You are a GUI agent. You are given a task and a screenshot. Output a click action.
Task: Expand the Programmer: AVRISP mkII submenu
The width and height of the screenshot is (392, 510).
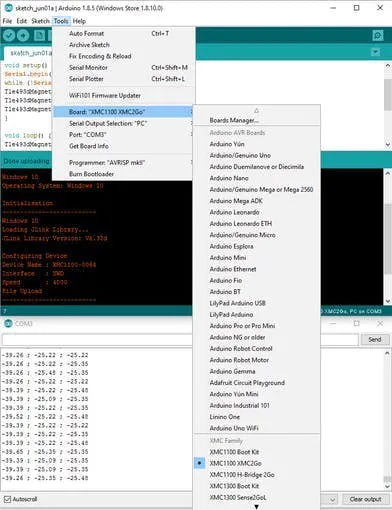coord(123,163)
